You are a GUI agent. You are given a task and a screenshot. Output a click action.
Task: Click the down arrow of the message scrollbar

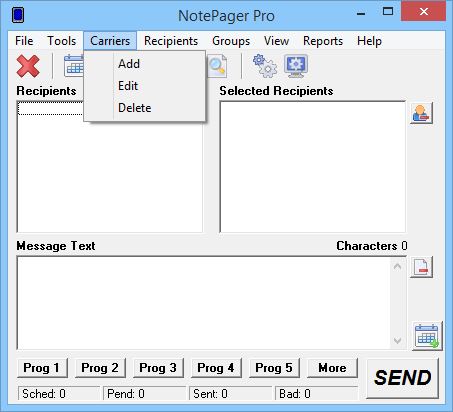397,340
